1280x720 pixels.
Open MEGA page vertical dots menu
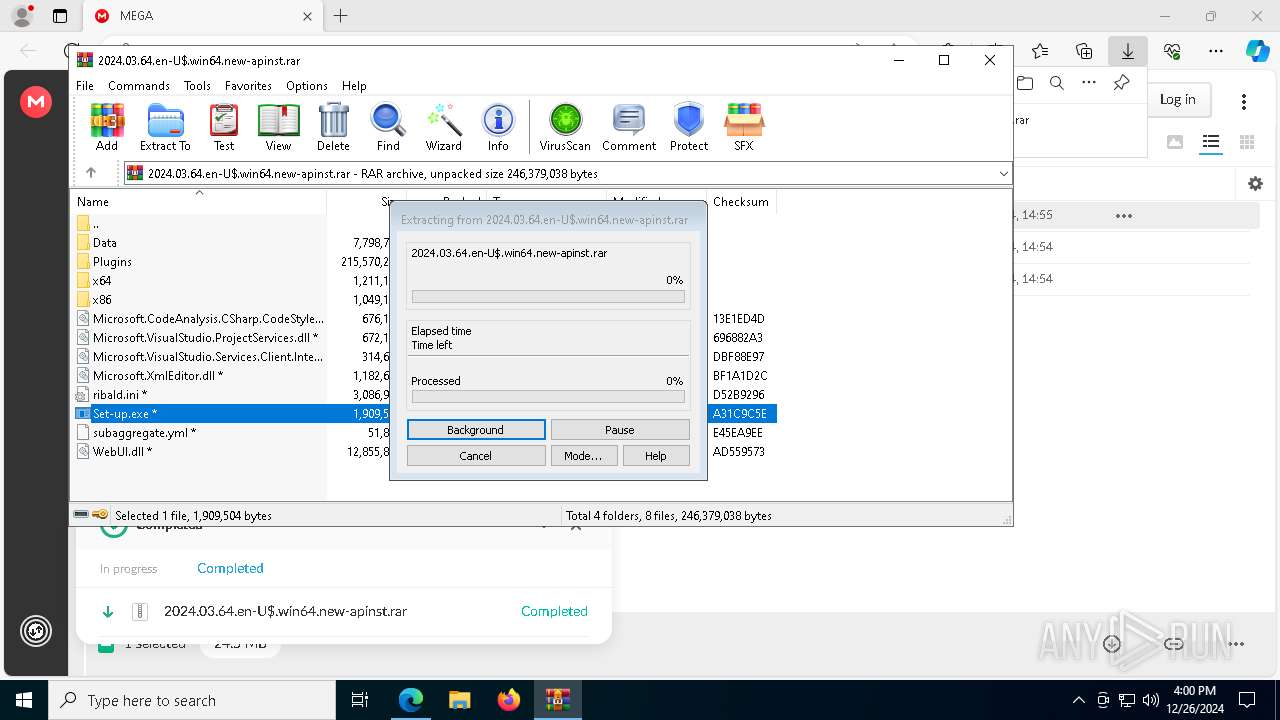tap(1244, 101)
